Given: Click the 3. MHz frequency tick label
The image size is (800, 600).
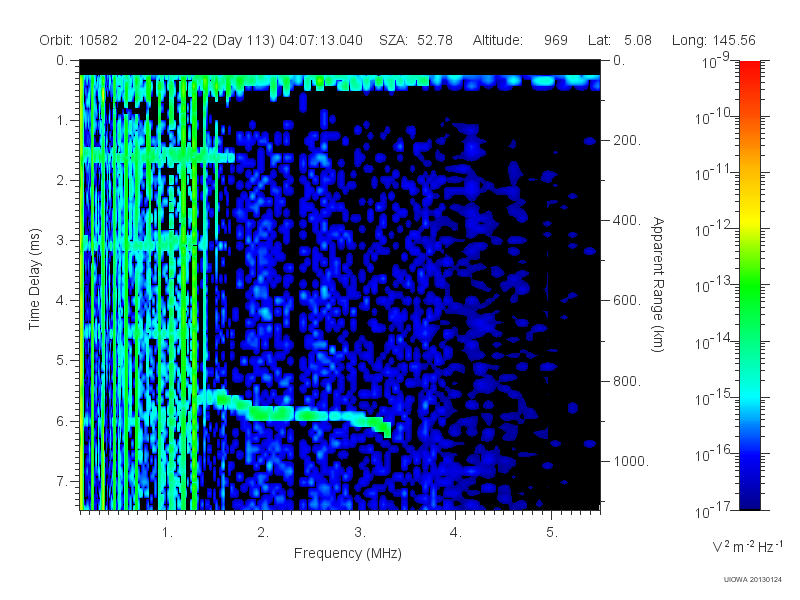Looking at the screenshot, I should pyautogui.click(x=360, y=533).
